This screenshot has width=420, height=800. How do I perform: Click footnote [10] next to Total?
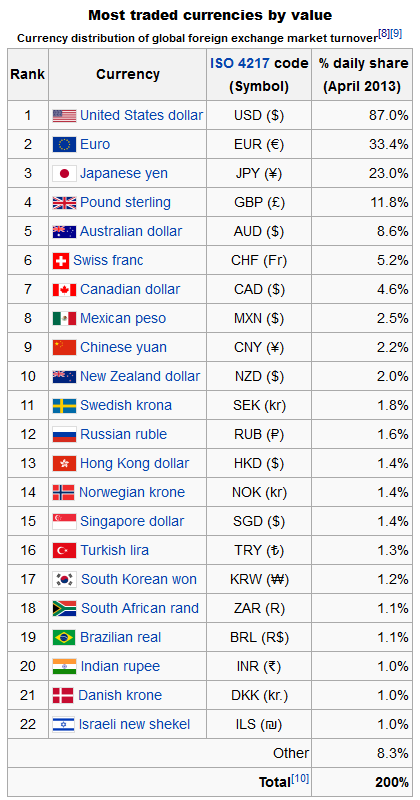click(300, 779)
